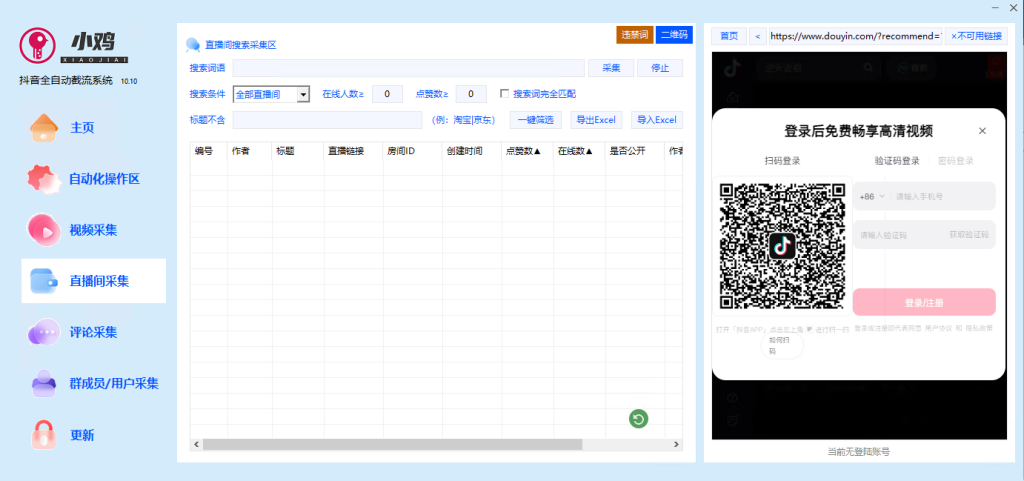Focus the 搜索词语 input field
This screenshot has height=481, width=1024.
(x=408, y=68)
